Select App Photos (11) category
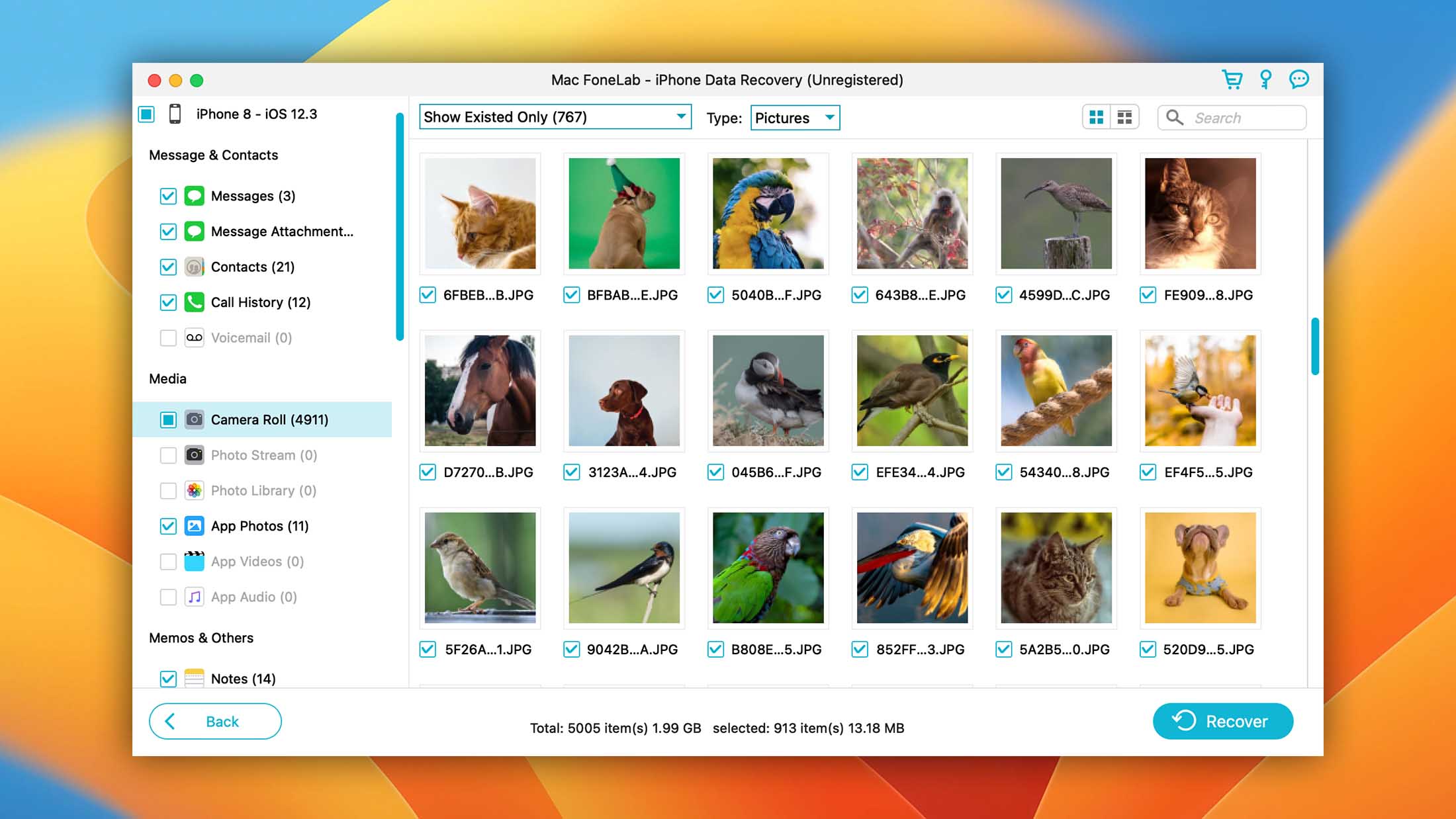This screenshot has height=819, width=1456. coord(259,526)
